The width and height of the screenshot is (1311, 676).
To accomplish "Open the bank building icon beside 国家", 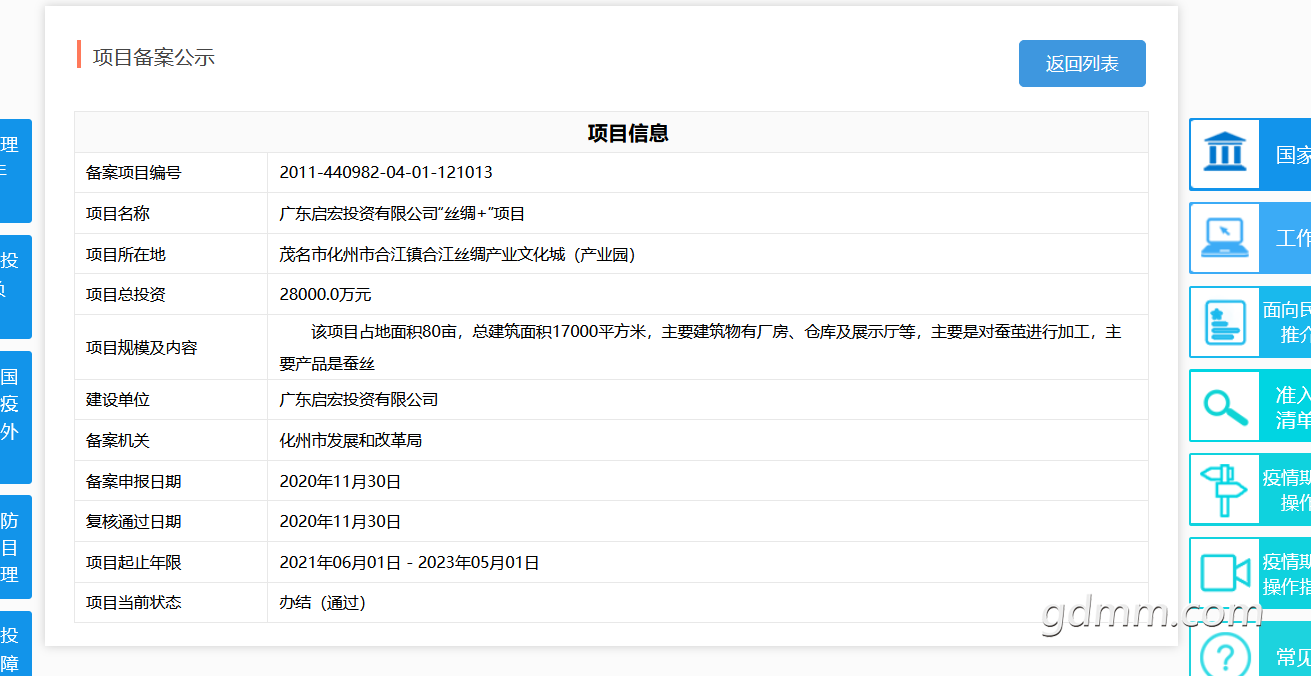I will tap(1224, 154).
